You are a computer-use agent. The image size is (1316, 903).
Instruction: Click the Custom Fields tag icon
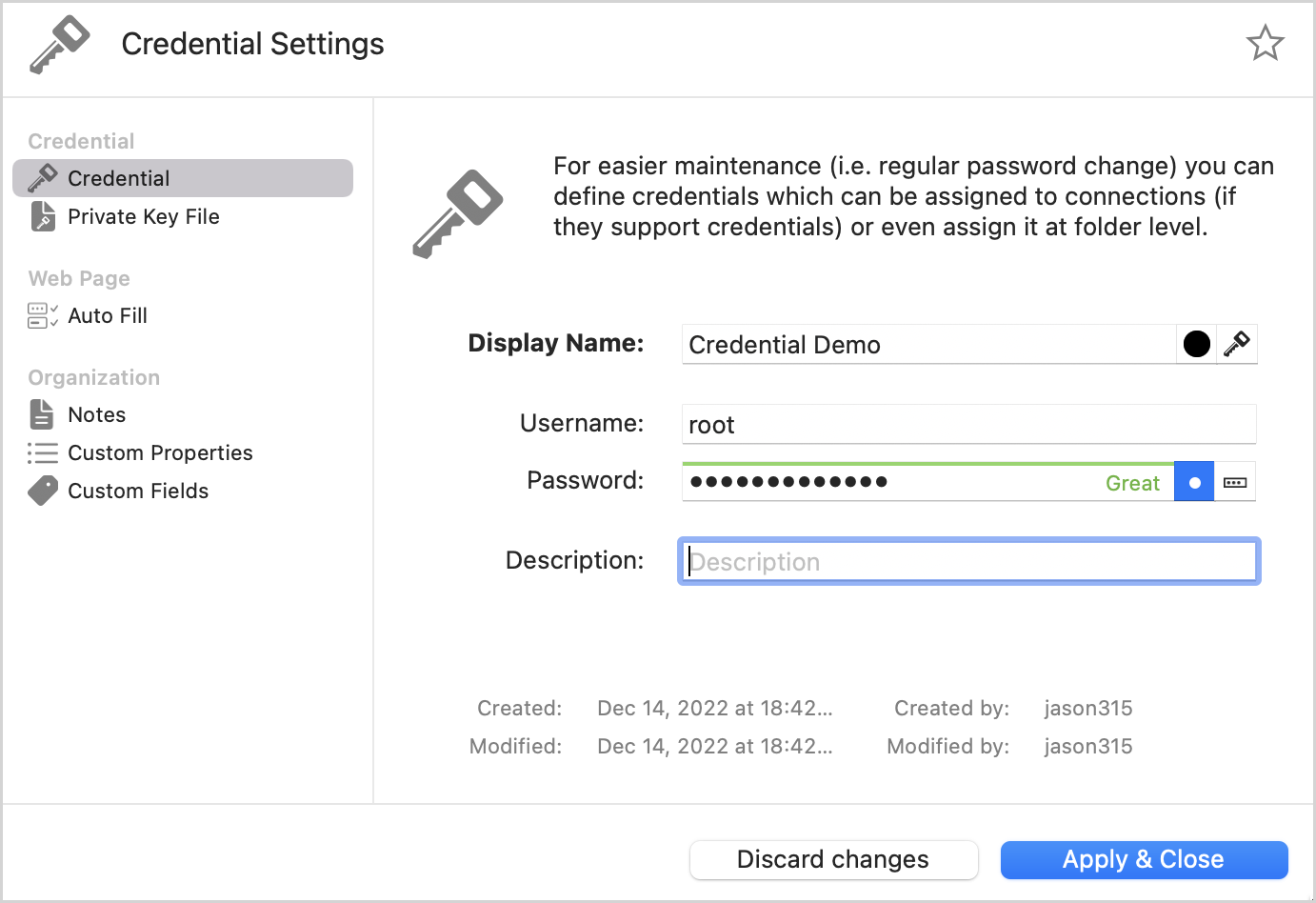(x=43, y=491)
